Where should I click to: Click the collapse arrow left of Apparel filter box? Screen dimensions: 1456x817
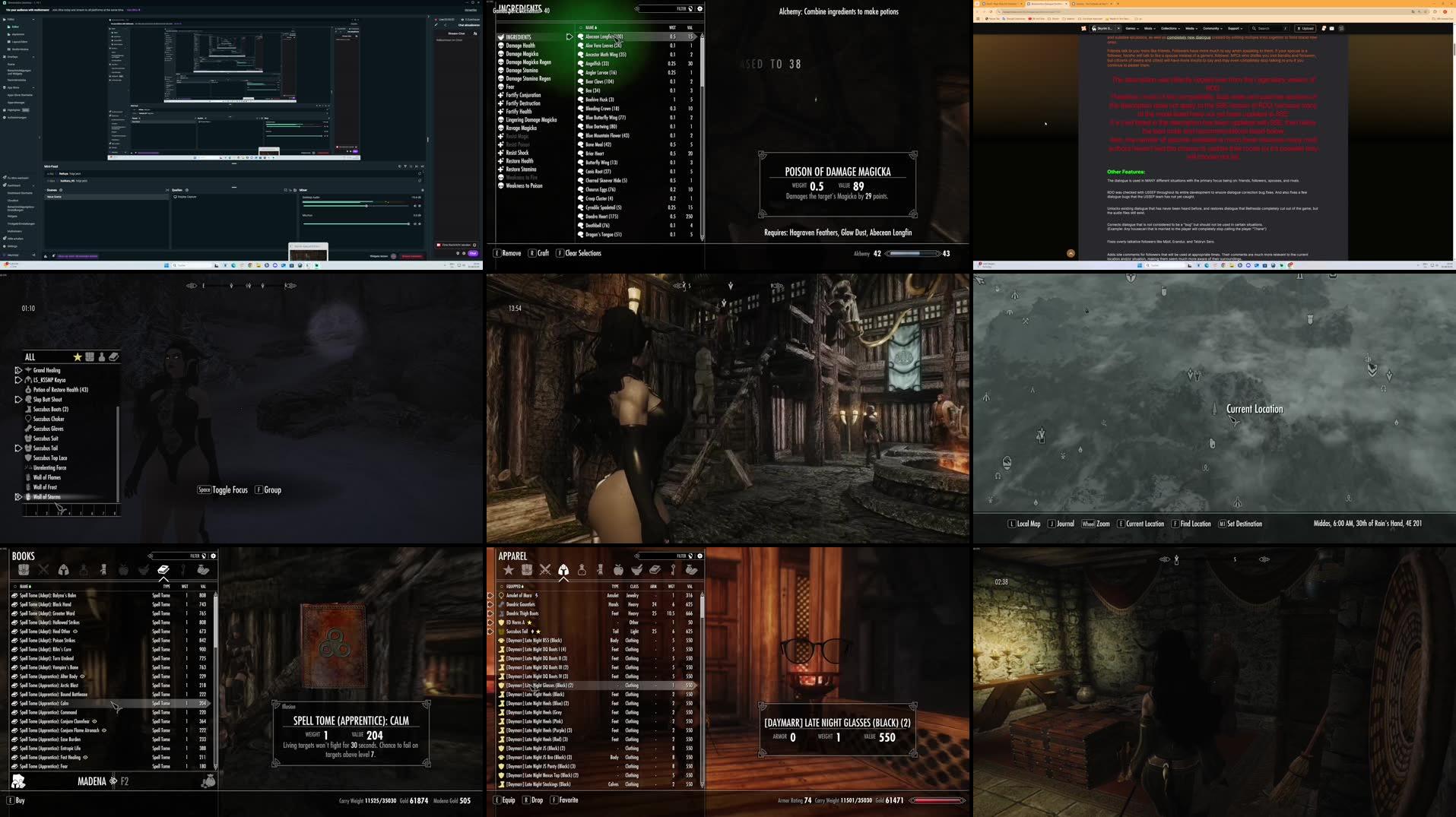pyautogui.click(x=637, y=556)
